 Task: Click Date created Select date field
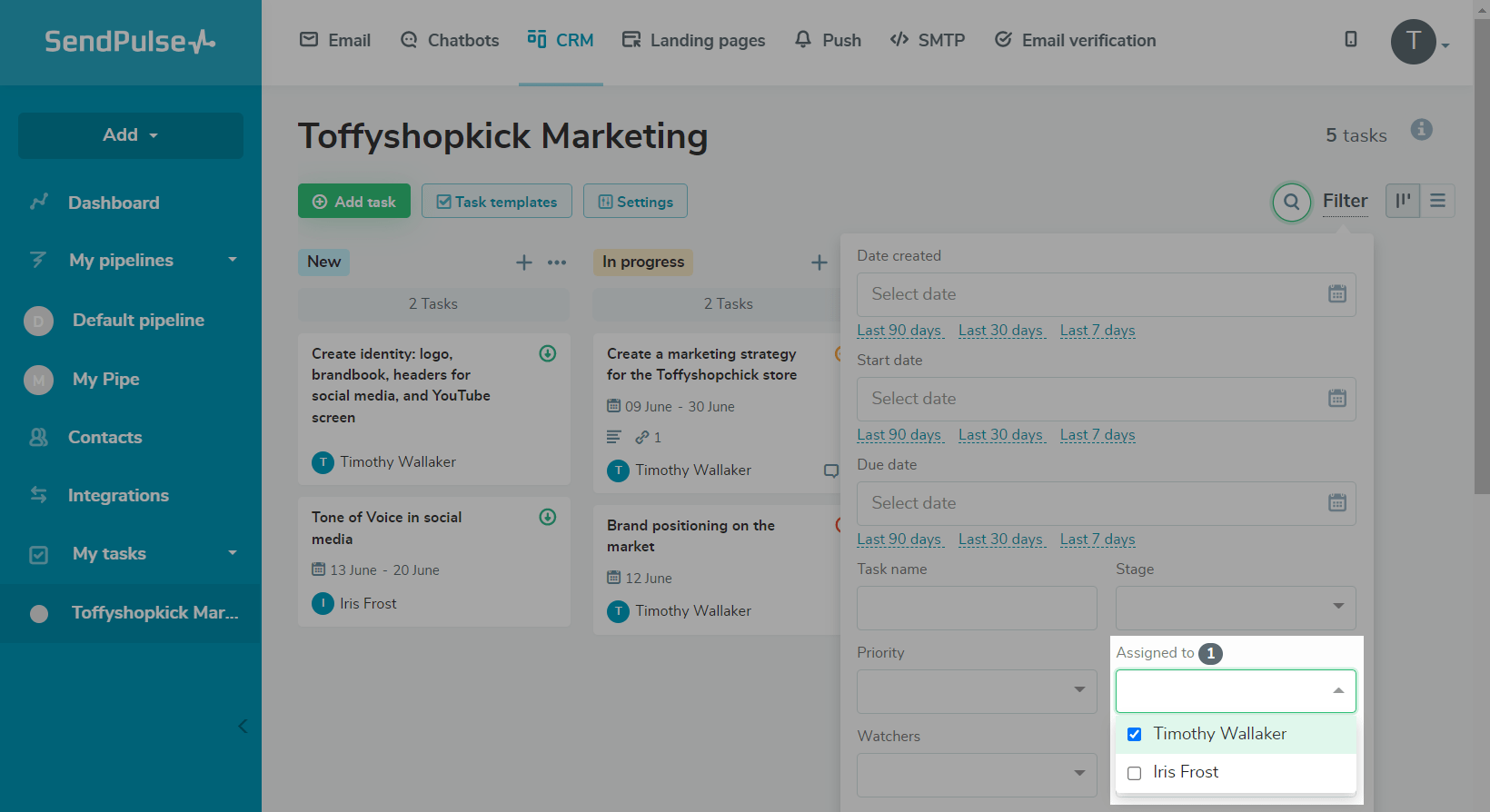point(1106,294)
